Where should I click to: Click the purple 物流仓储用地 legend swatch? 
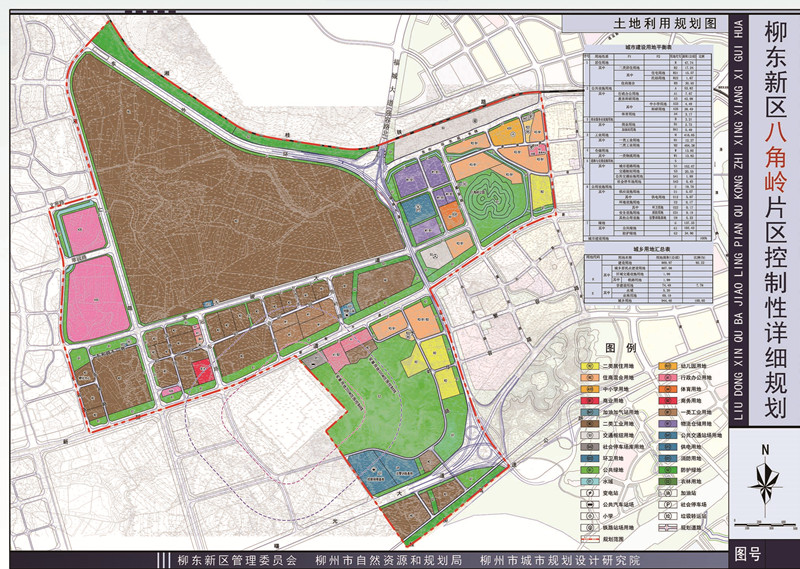pyautogui.click(x=669, y=424)
